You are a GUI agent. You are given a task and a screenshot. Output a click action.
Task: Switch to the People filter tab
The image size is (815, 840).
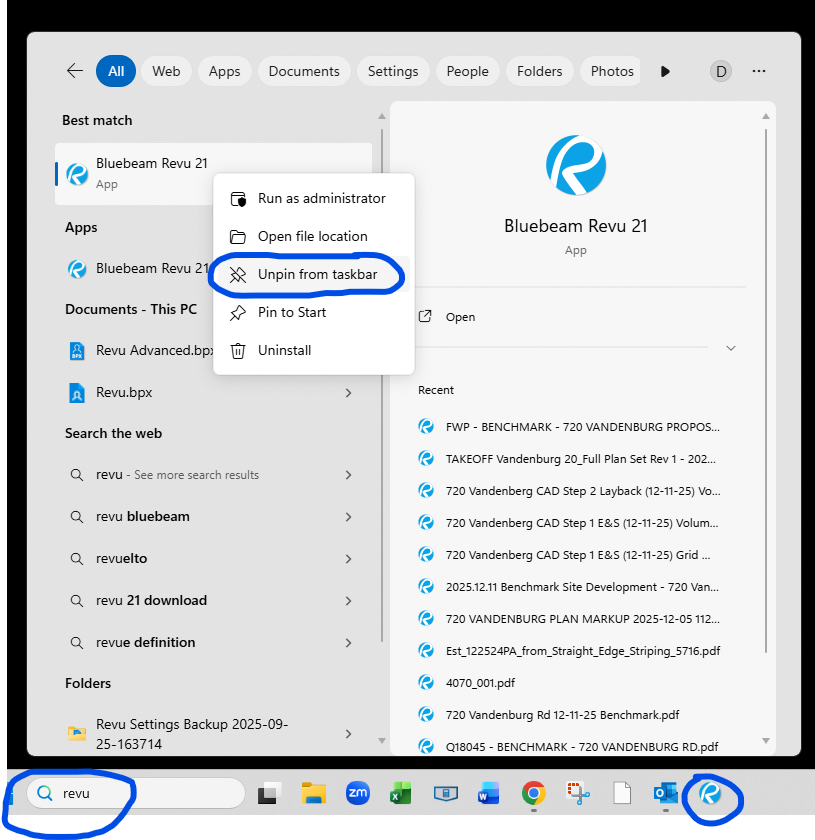coord(467,71)
